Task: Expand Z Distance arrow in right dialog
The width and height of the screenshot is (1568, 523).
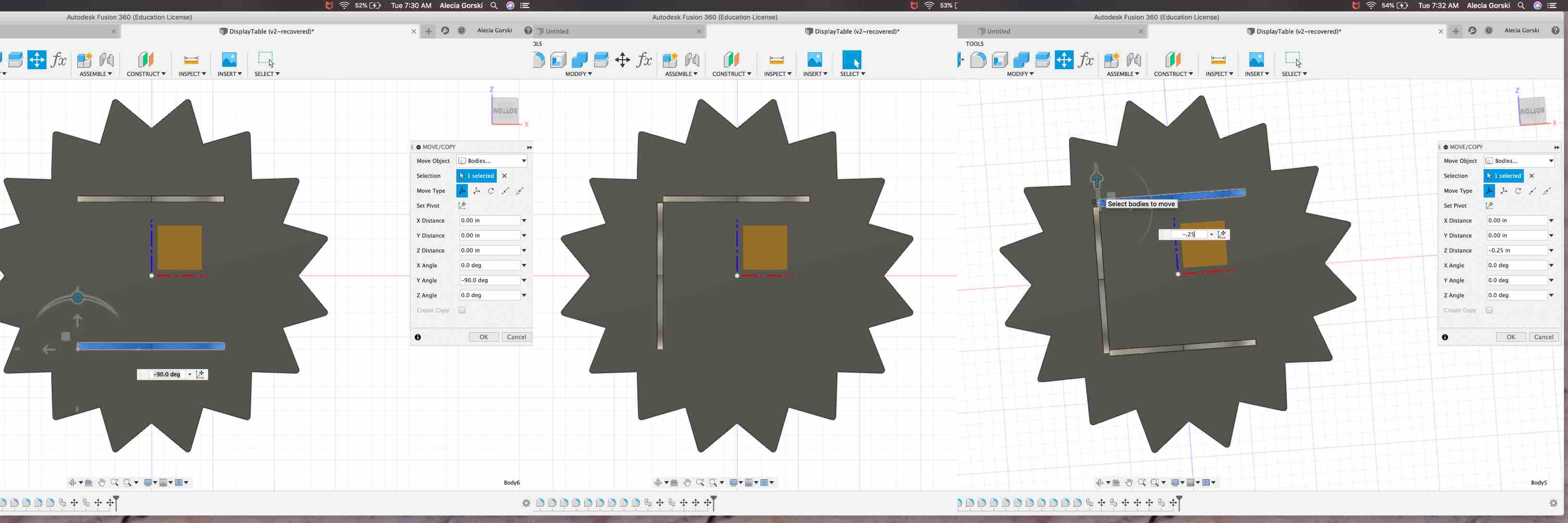Action: (1551, 250)
